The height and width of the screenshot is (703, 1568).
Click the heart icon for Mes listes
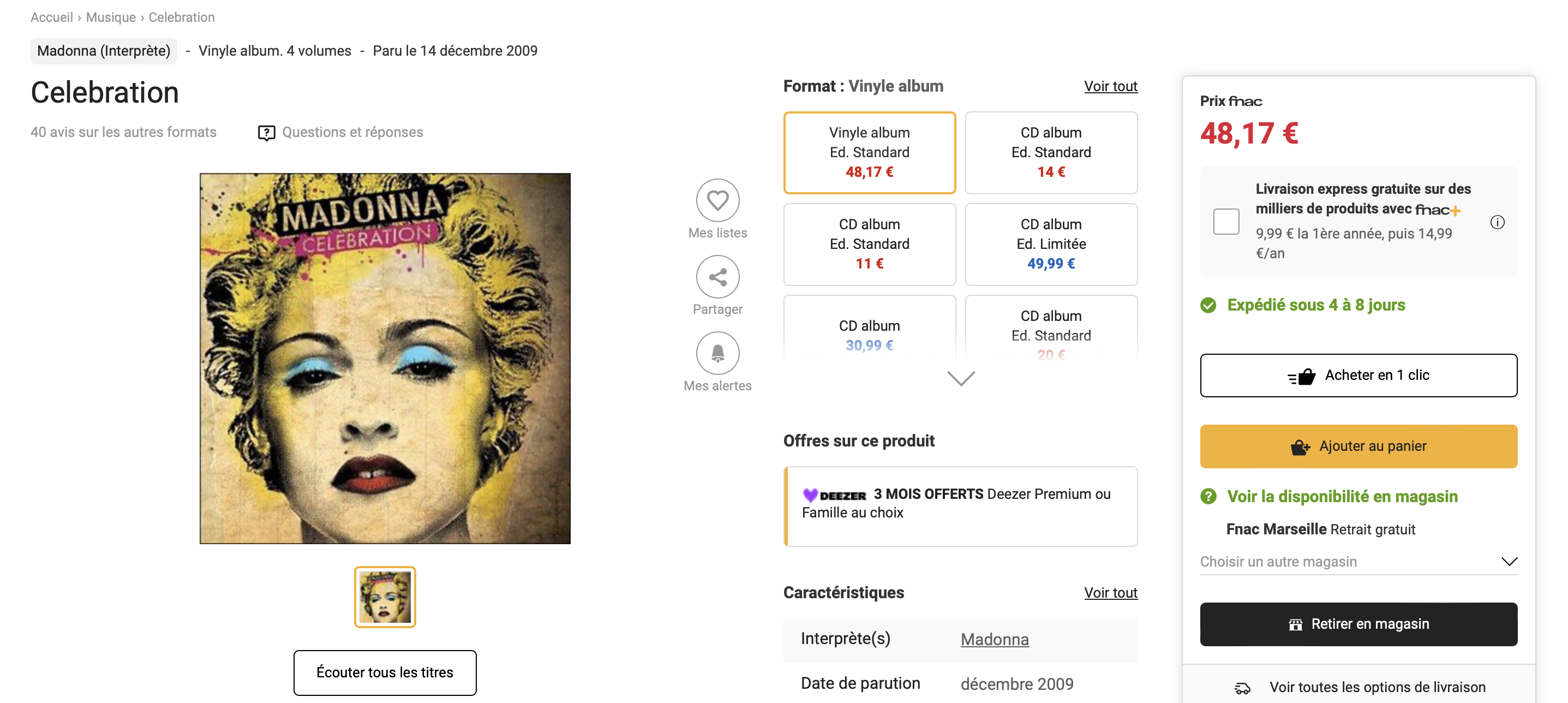[717, 200]
